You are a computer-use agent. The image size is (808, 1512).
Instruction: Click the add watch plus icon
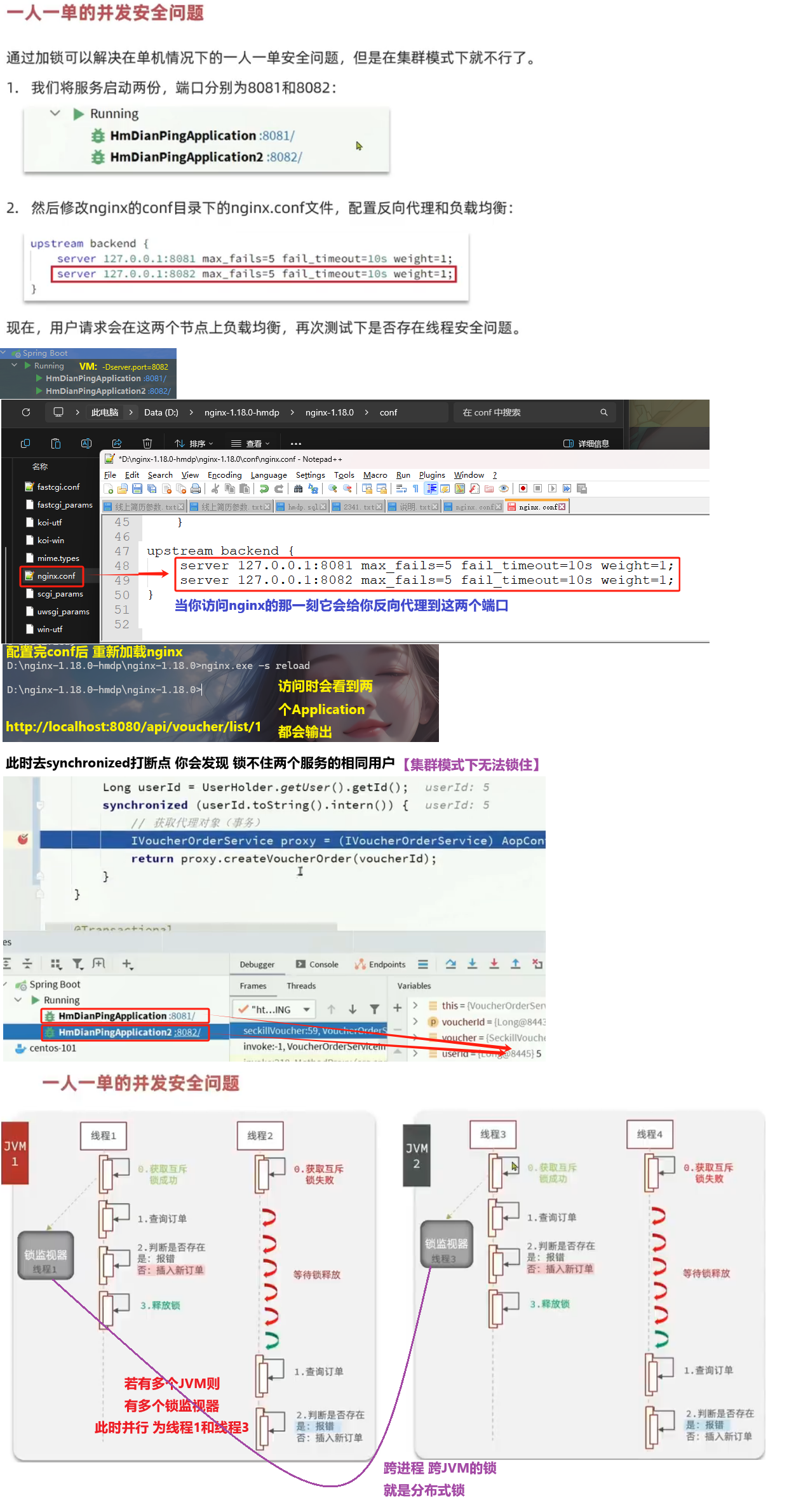coord(398,1008)
